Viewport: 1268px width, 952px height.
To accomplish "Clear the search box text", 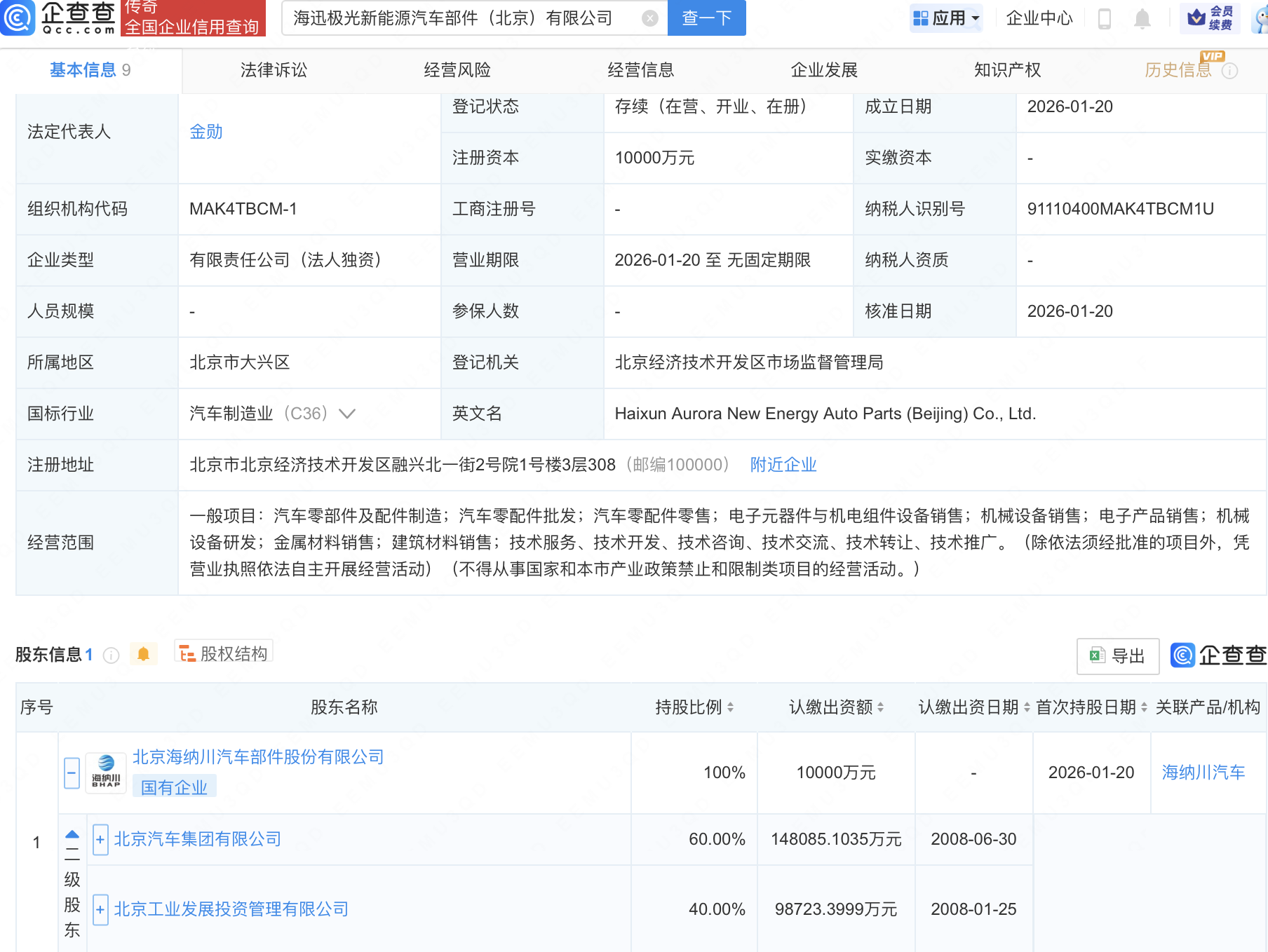I will tap(650, 18).
